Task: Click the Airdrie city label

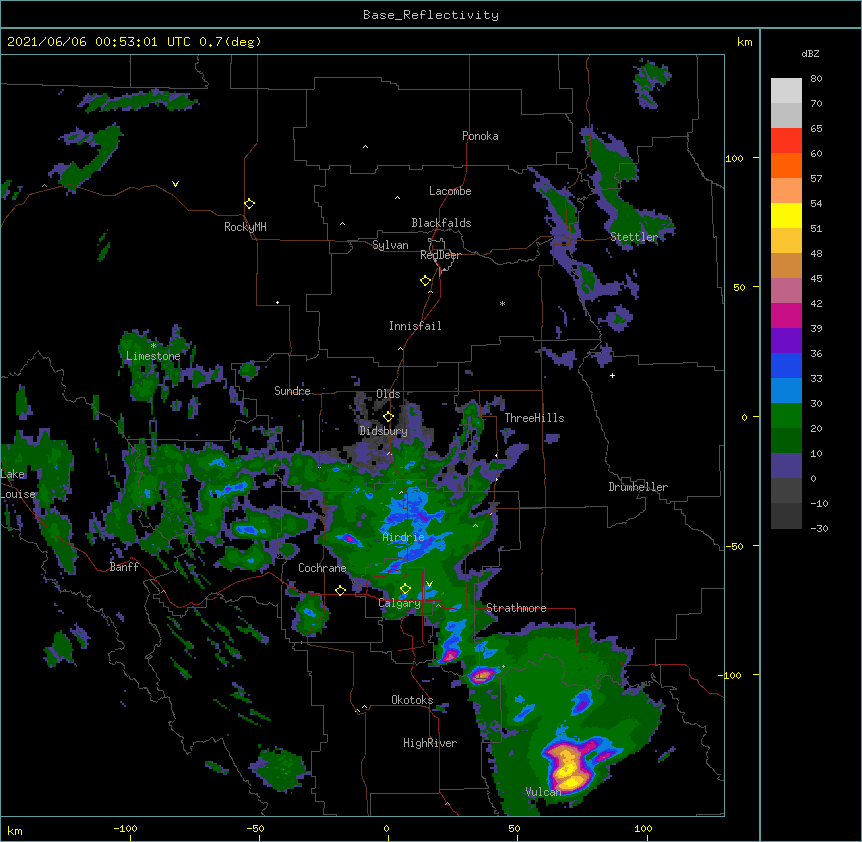Action: [403, 537]
